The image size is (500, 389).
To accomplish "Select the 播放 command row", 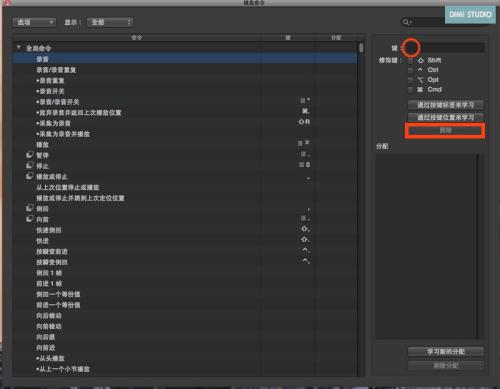I will 185,144.
